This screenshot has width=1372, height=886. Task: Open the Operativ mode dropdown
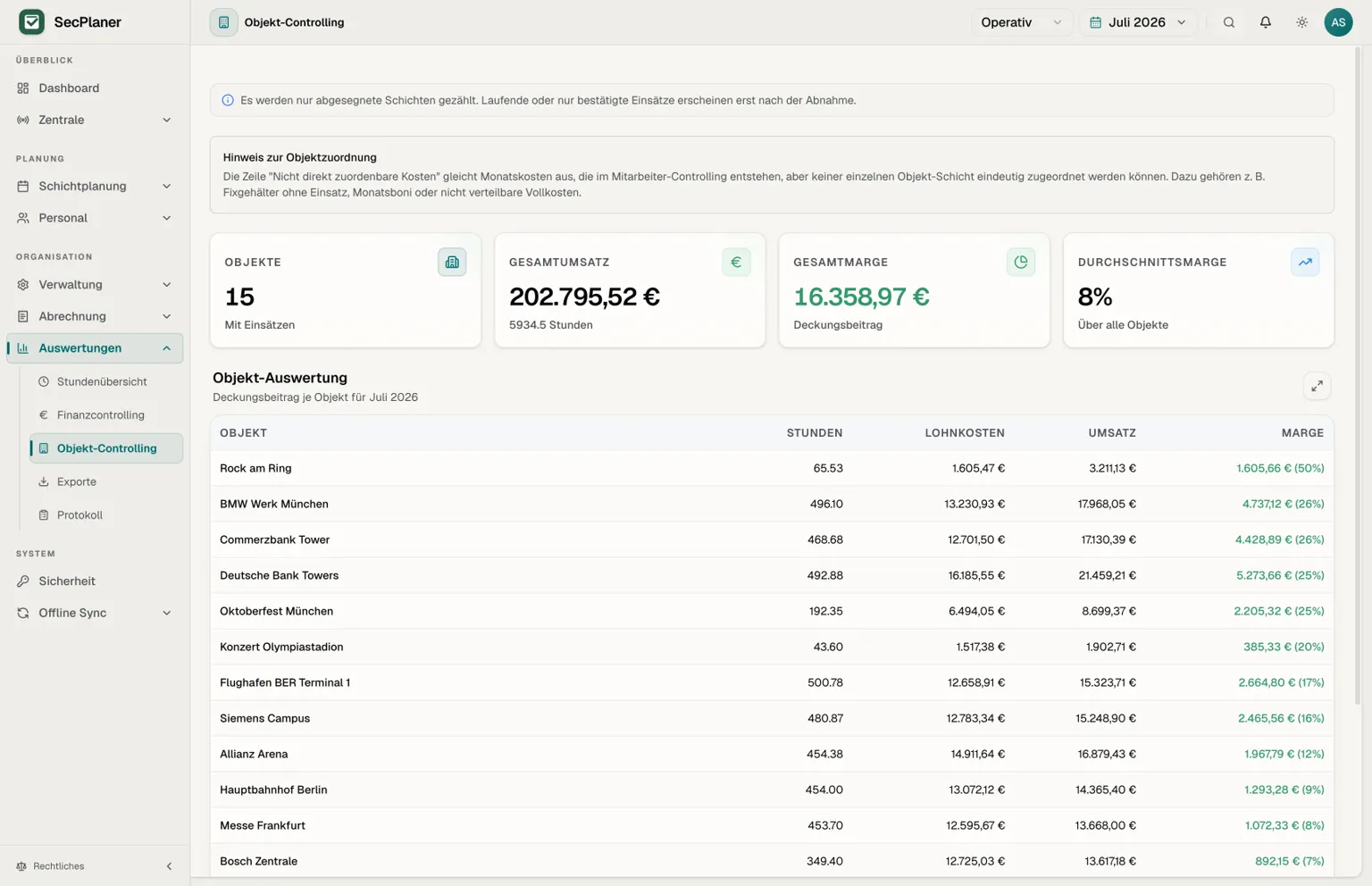point(1022,22)
